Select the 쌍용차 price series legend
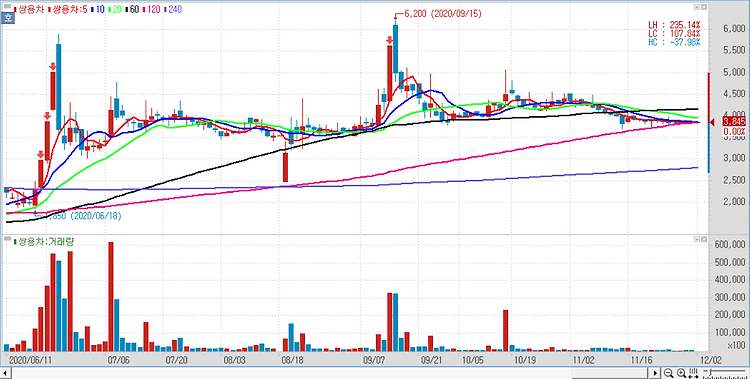This screenshot has height=379, width=750. (29, 9)
